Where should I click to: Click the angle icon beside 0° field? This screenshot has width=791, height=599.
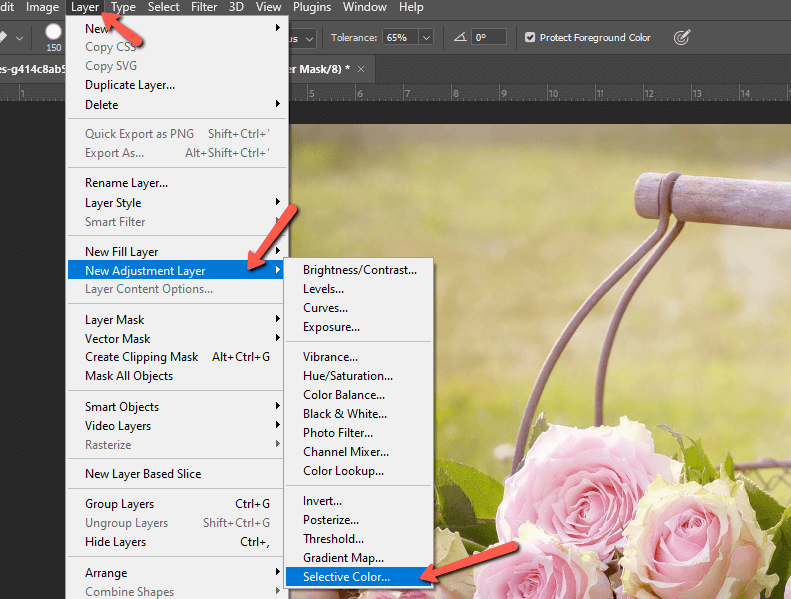point(460,37)
